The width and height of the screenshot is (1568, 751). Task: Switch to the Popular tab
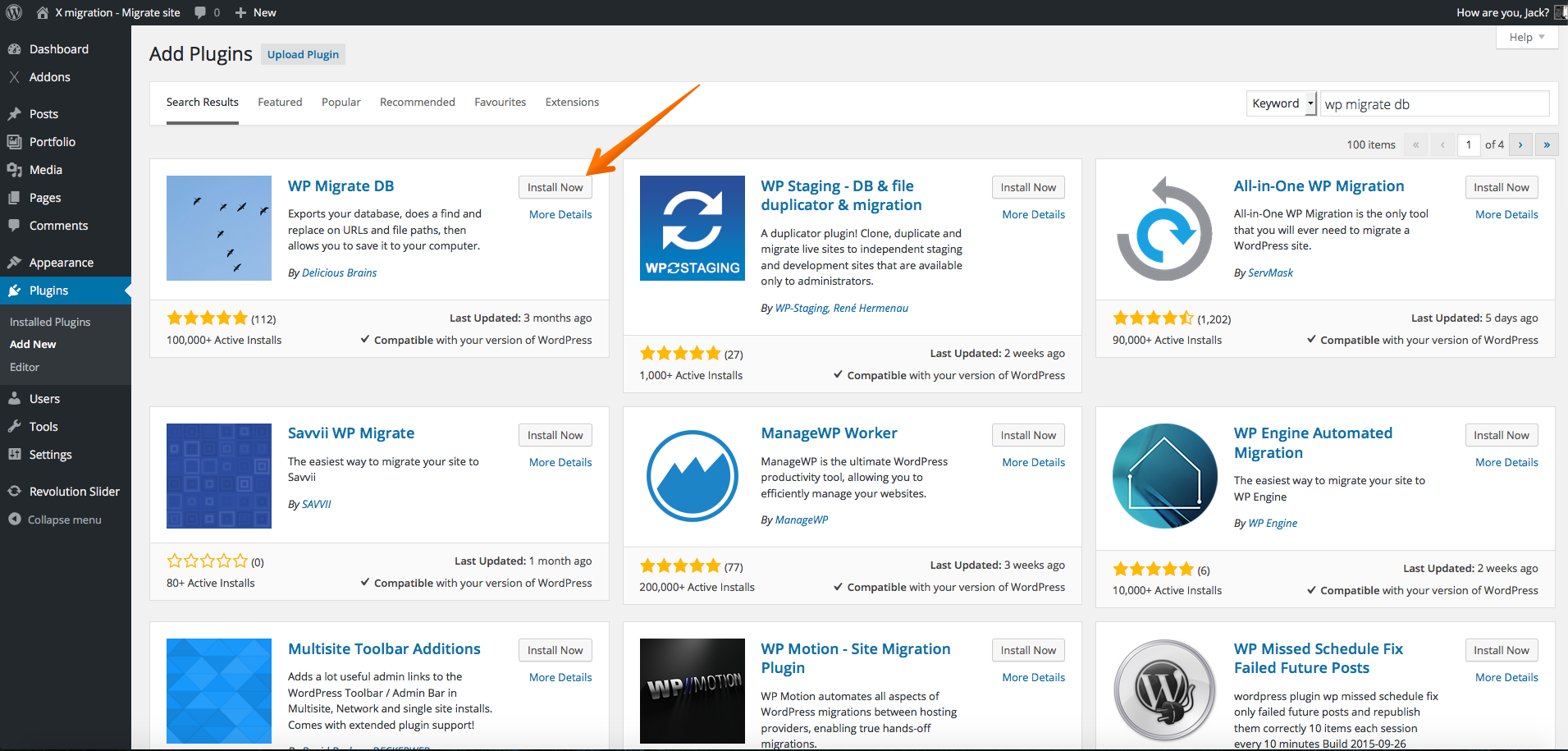coord(341,103)
